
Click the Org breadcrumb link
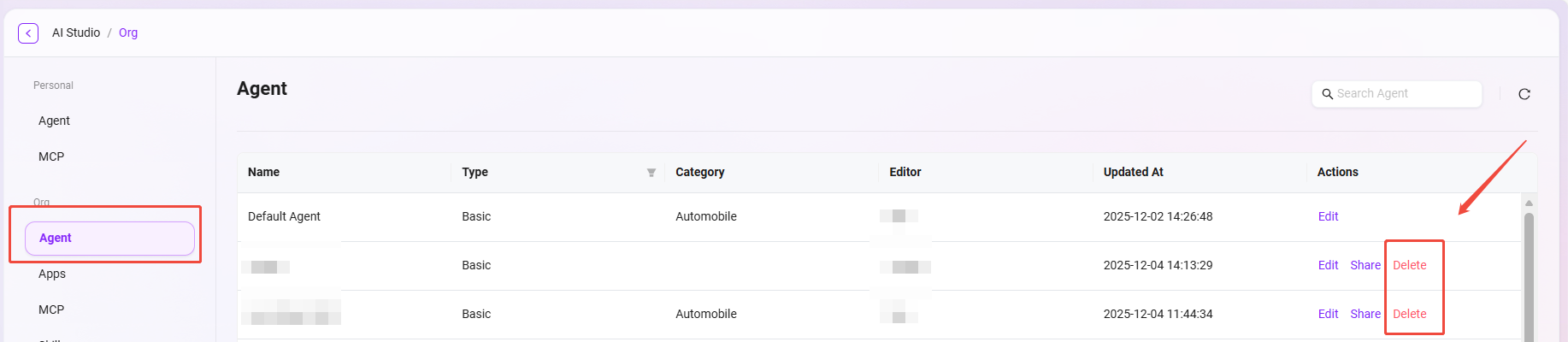128,32
